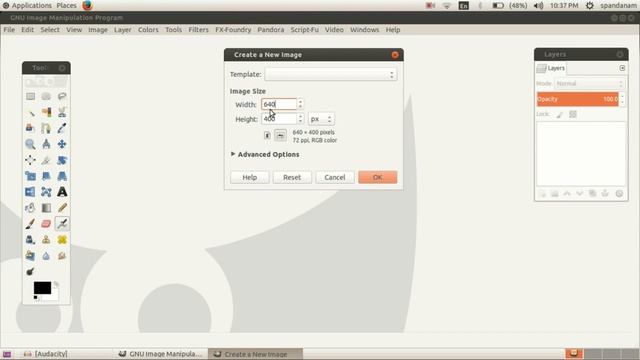Select the Blend gradient tool

[x=46, y=208]
